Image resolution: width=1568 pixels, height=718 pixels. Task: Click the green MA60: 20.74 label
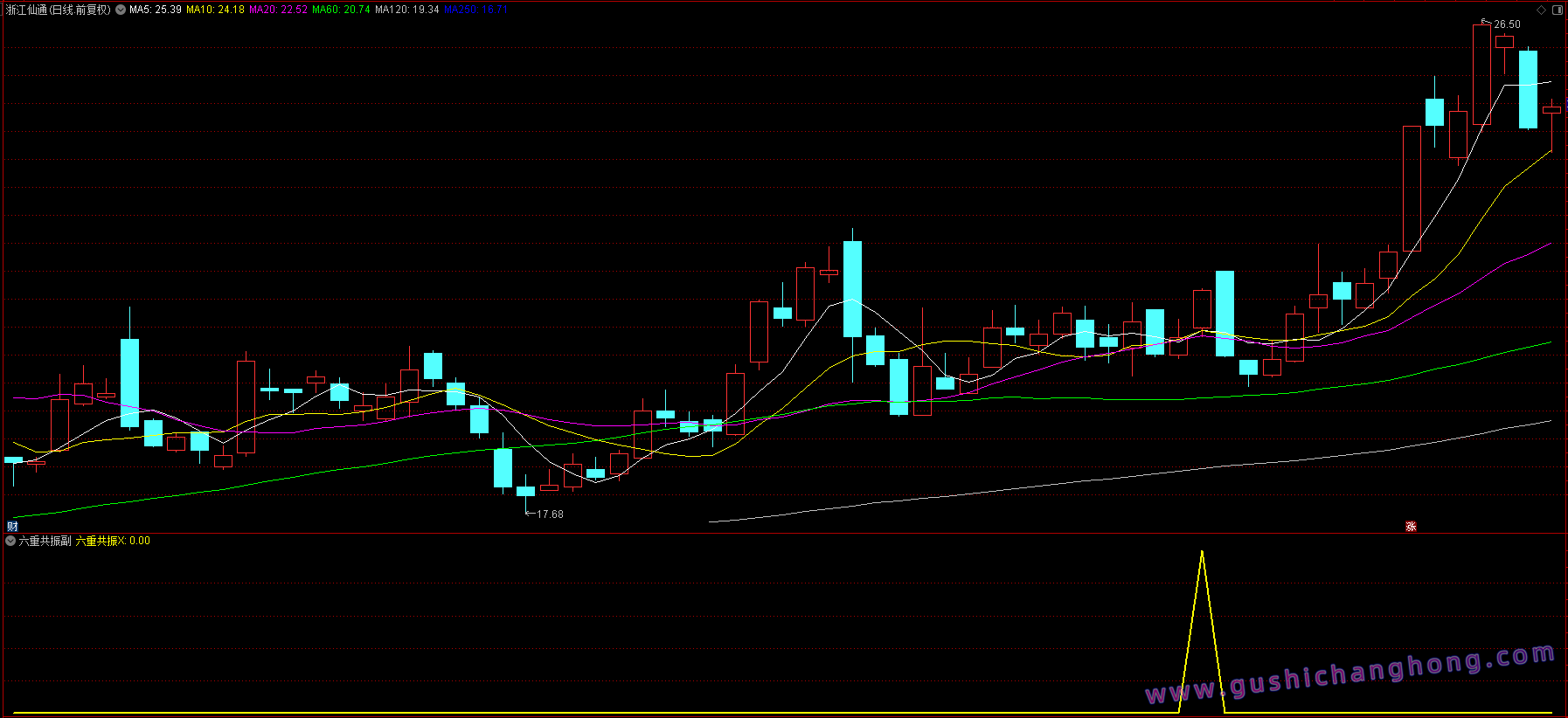pyautogui.click(x=341, y=10)
